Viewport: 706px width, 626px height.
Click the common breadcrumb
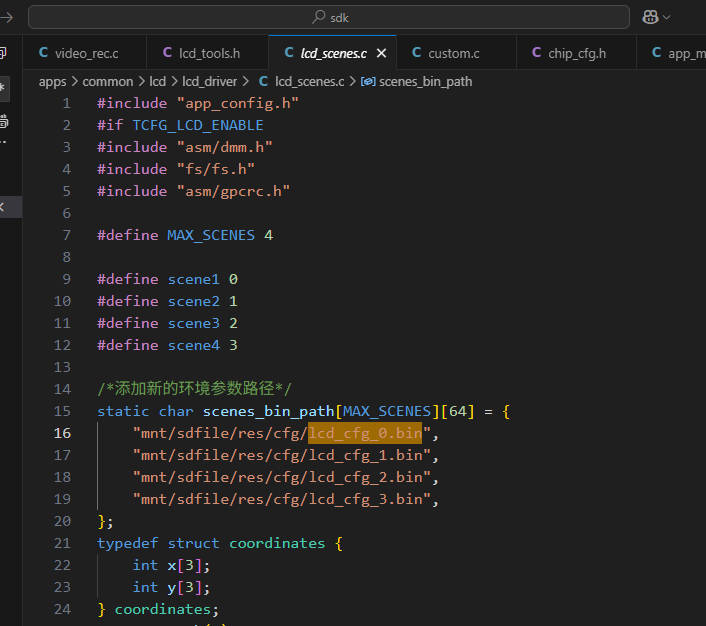108,82
